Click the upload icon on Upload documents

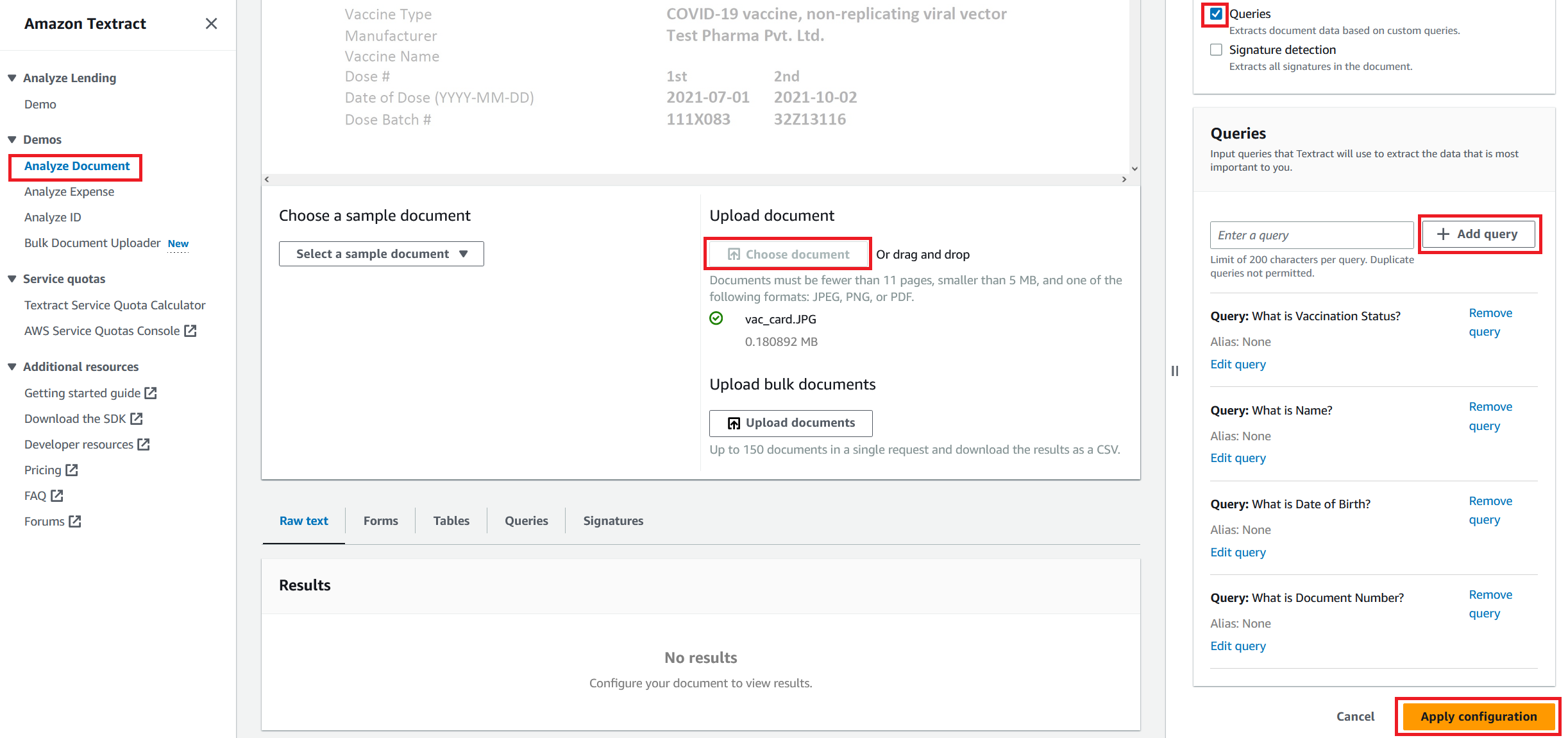tap(734, 423)
